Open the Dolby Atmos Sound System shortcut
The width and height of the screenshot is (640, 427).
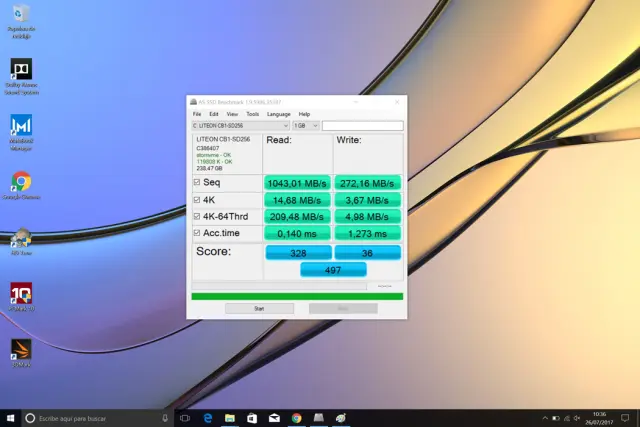(x=21, y=69)
